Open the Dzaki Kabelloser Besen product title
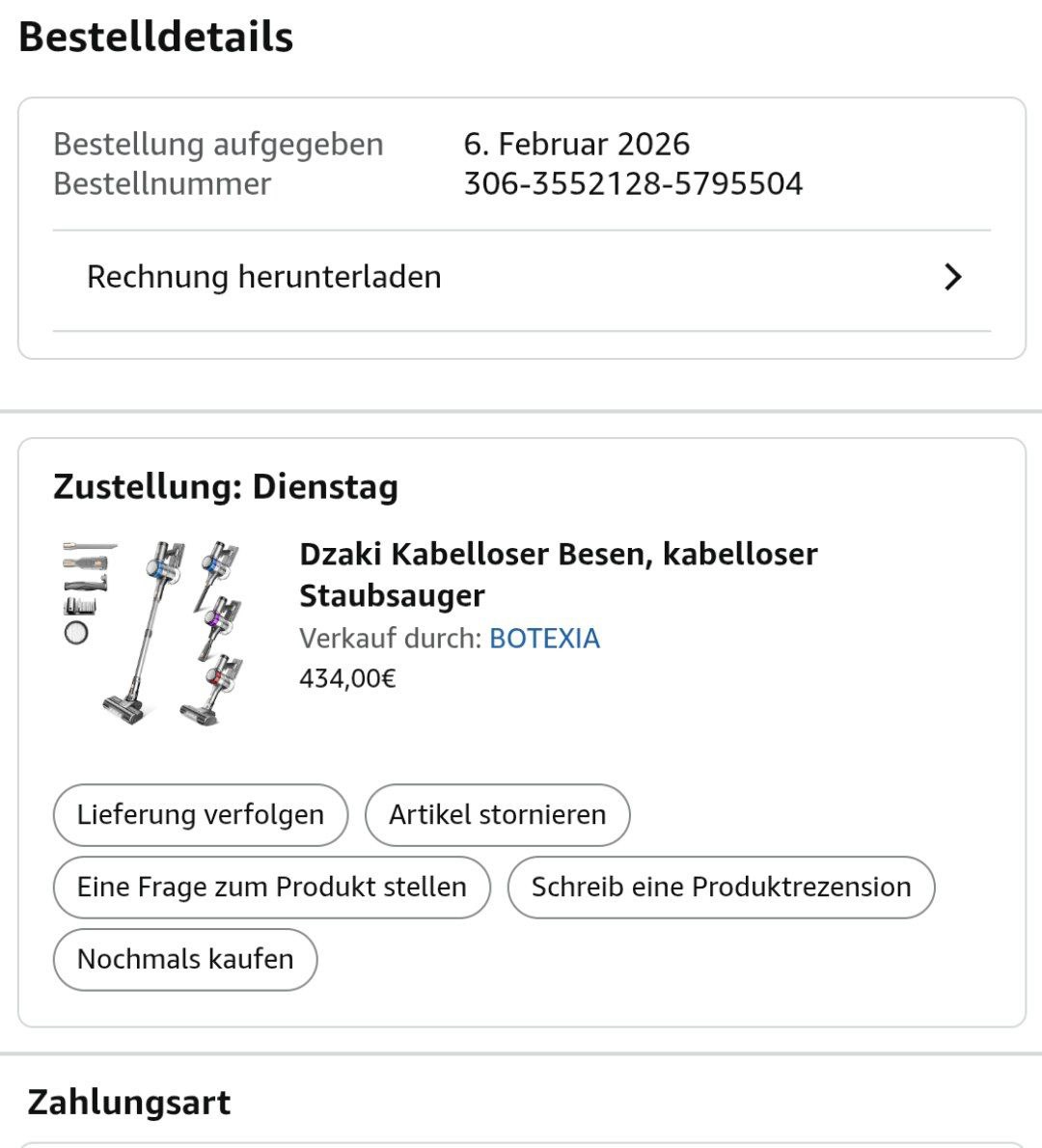This screenshot has width=1042, height=1148. pos(558,574)
